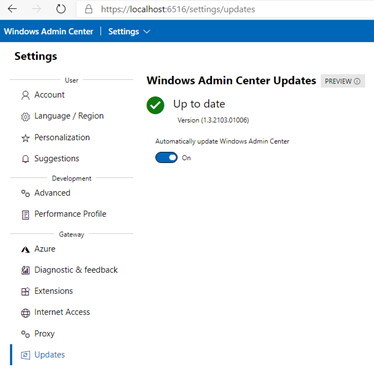Open the Proxy settings page
Viewport: 374px width, 383px height.
pyautogui.click(x=44, y=334)
